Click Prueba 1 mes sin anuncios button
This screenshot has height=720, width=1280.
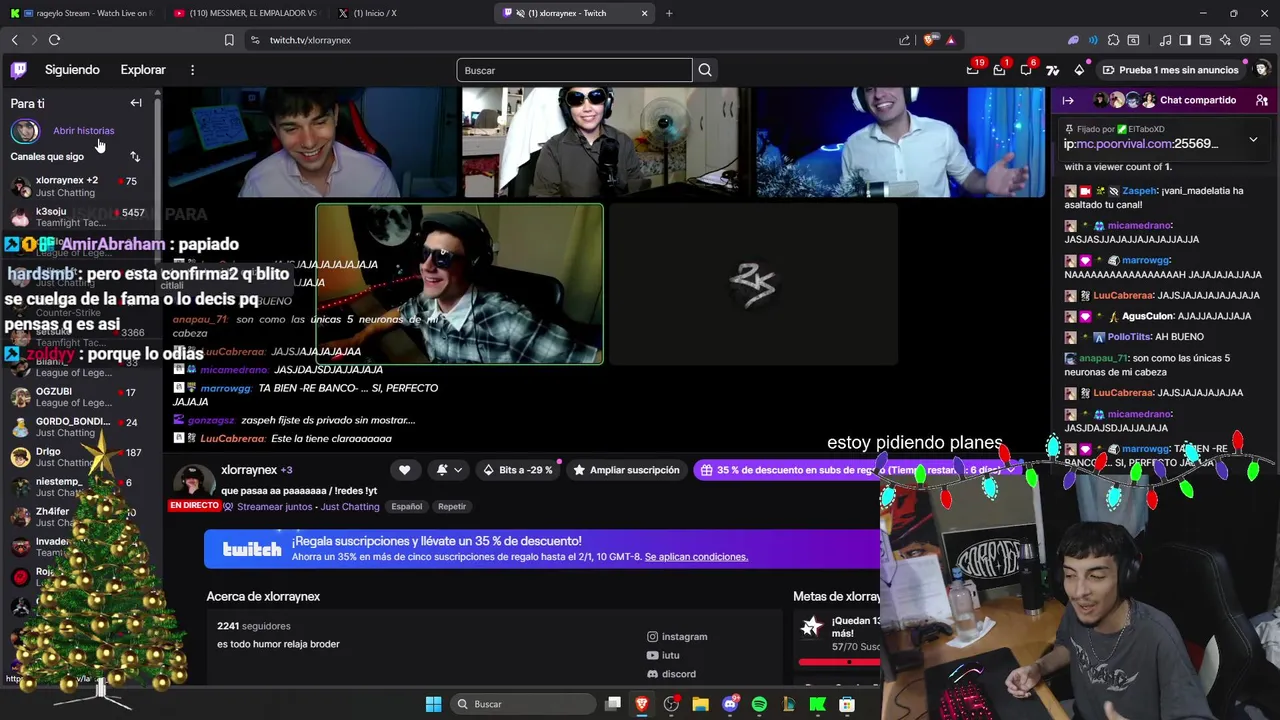click(x=1170, y=70)
